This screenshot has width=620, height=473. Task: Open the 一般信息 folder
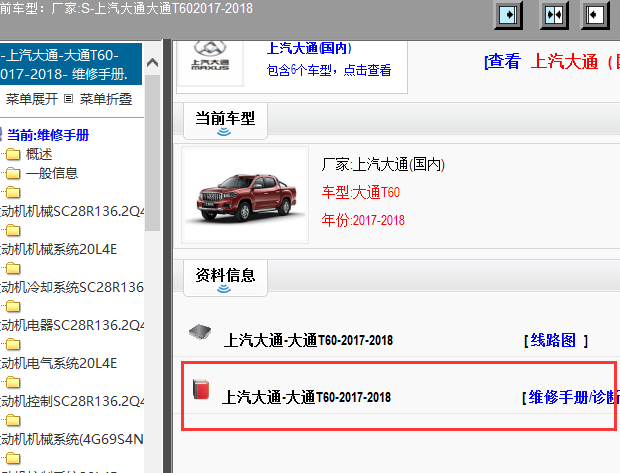pos(52,173)
